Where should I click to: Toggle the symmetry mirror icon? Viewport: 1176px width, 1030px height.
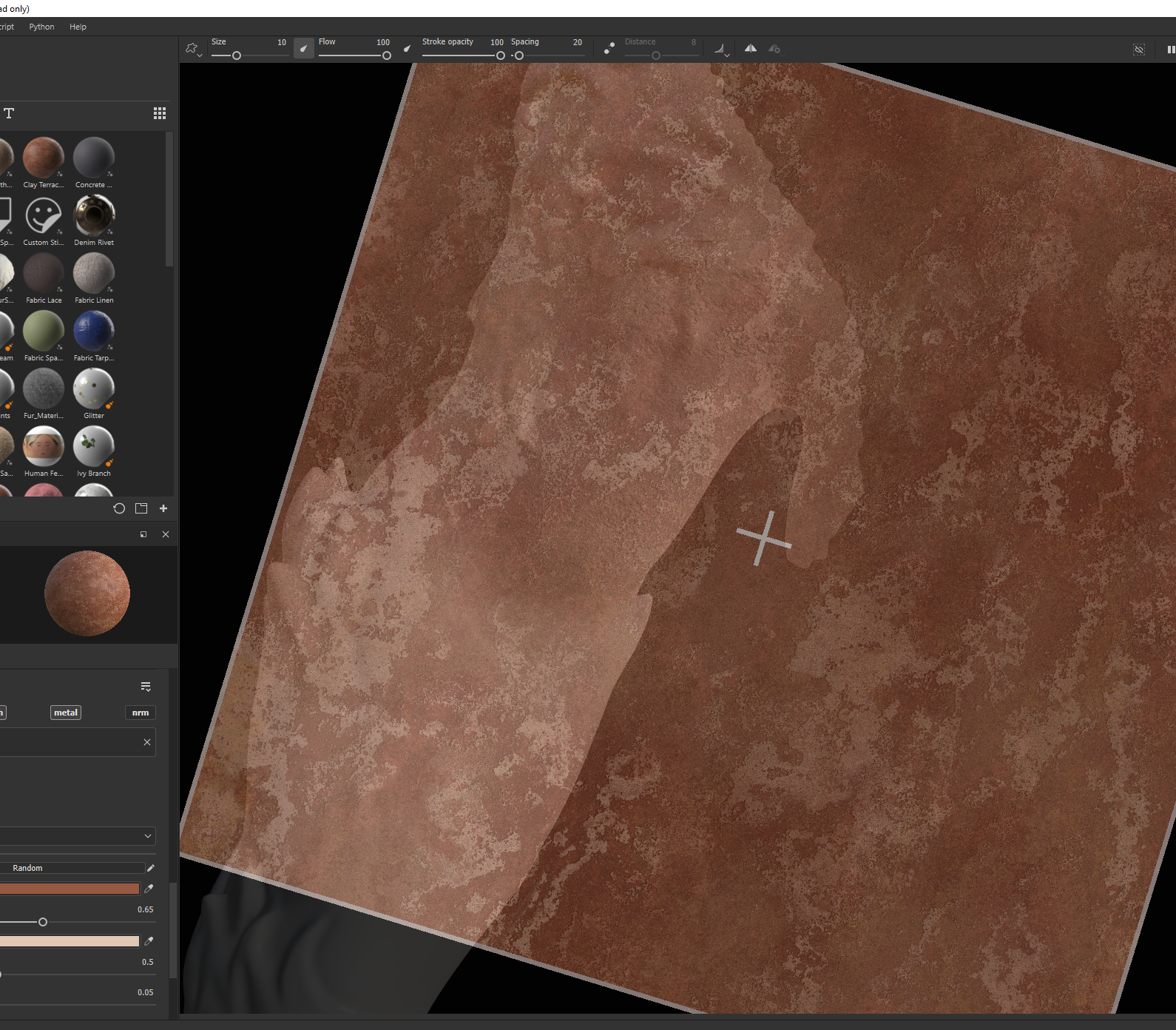tap(750, 49)
